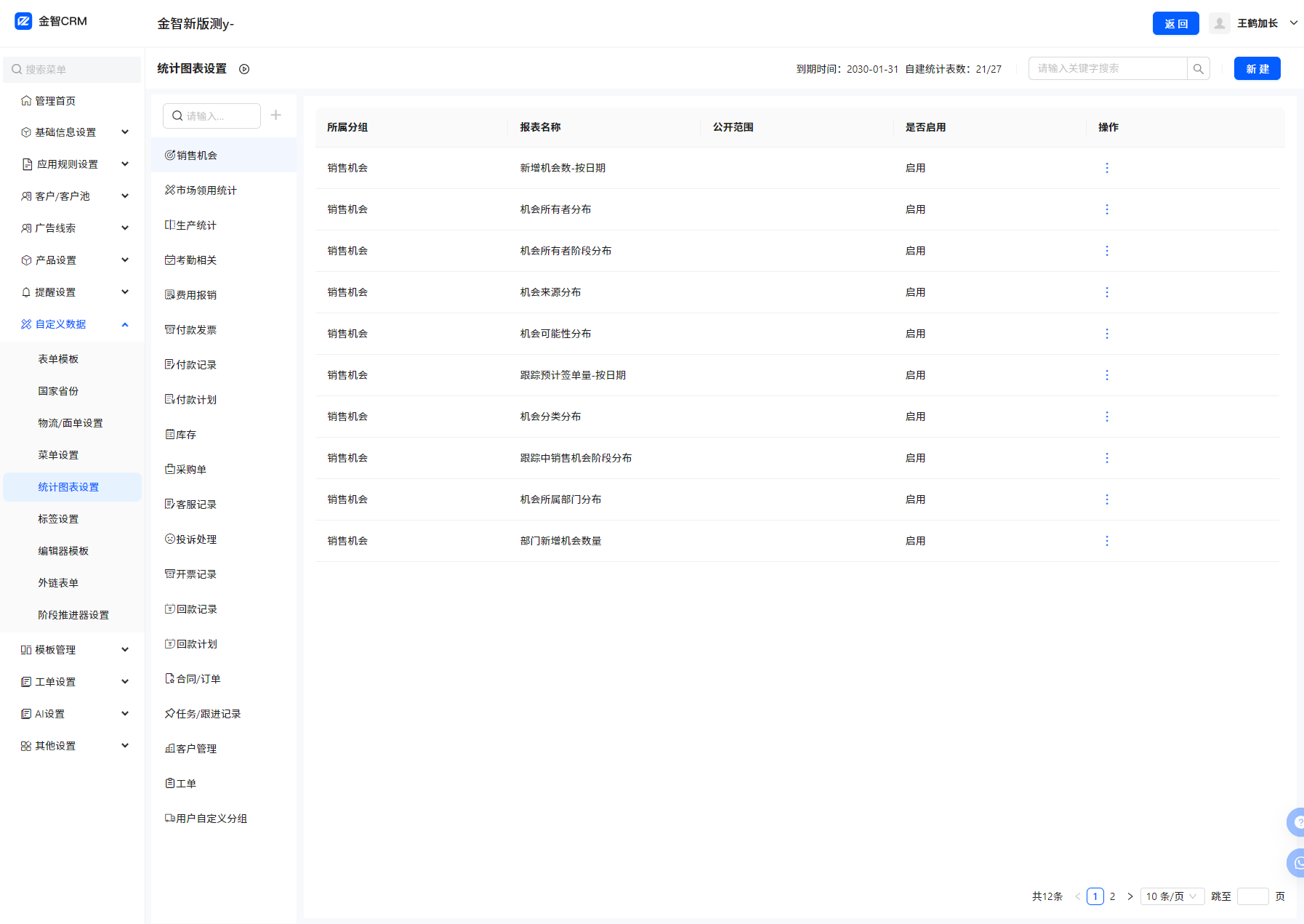Click the 新建 button

tap(1257, 69)
